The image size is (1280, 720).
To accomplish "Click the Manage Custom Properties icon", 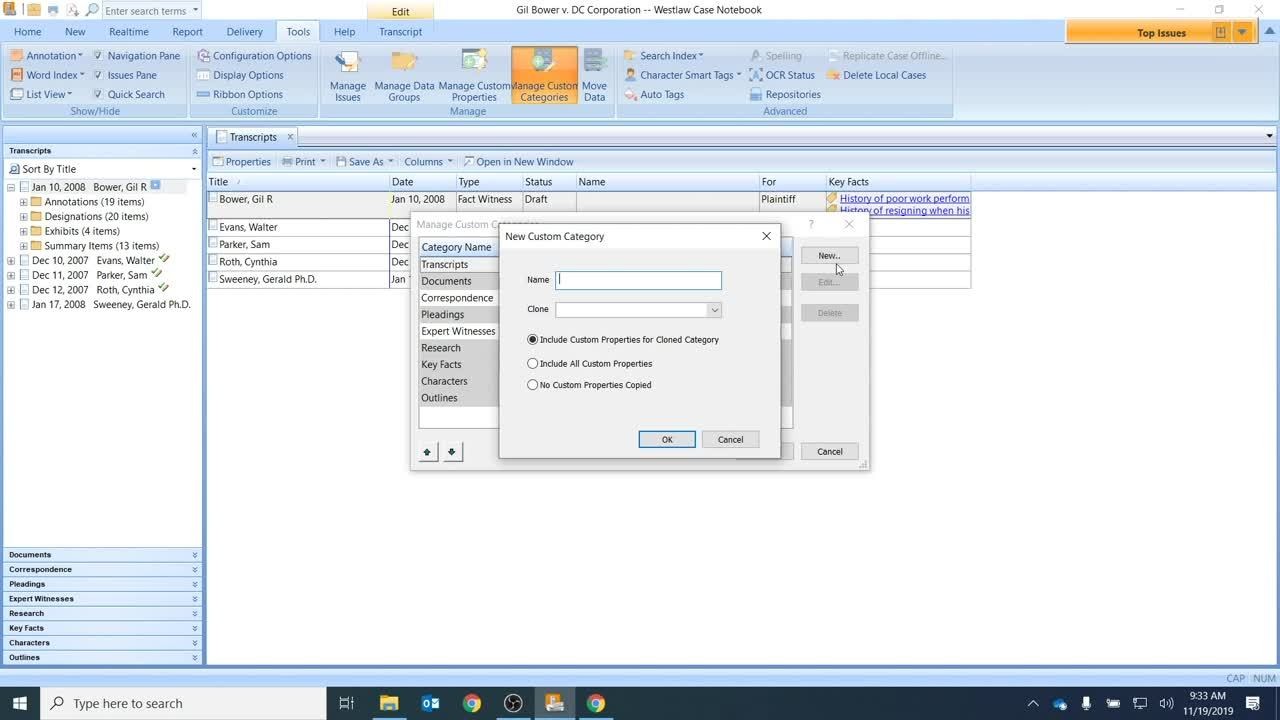I will coord(474,75).
